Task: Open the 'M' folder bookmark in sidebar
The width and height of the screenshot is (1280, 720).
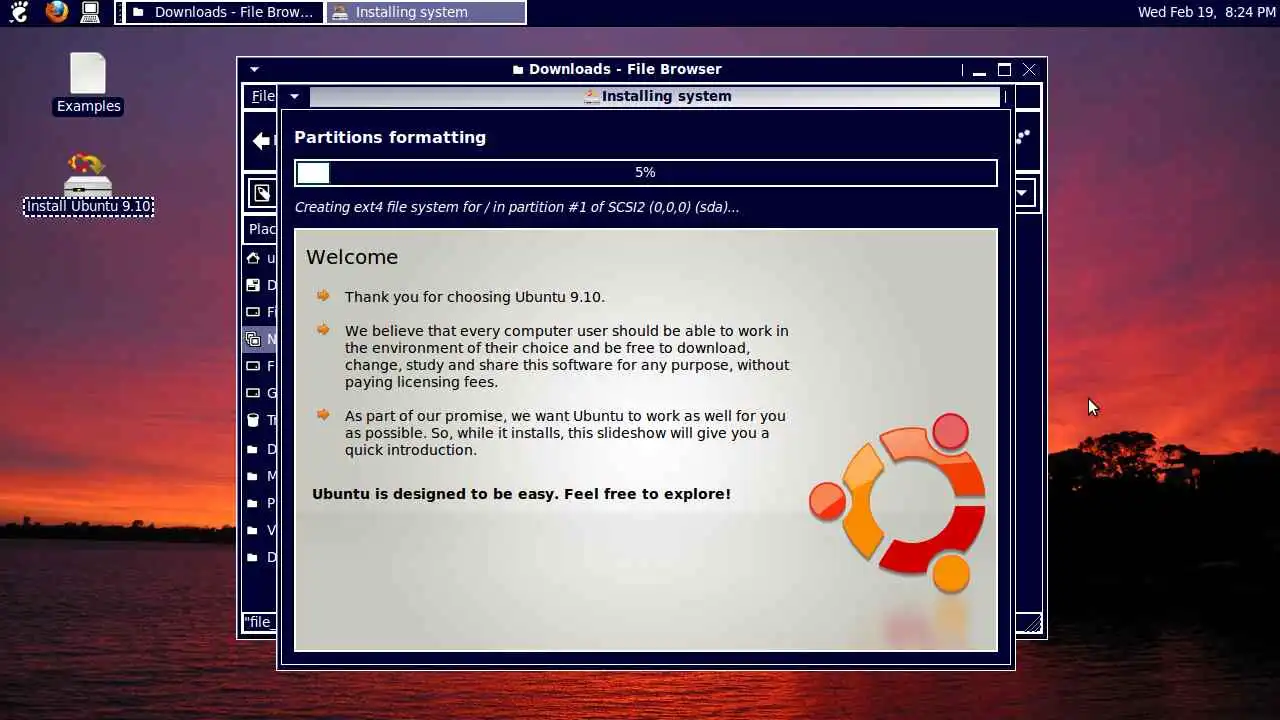Action: pos(260,476)
